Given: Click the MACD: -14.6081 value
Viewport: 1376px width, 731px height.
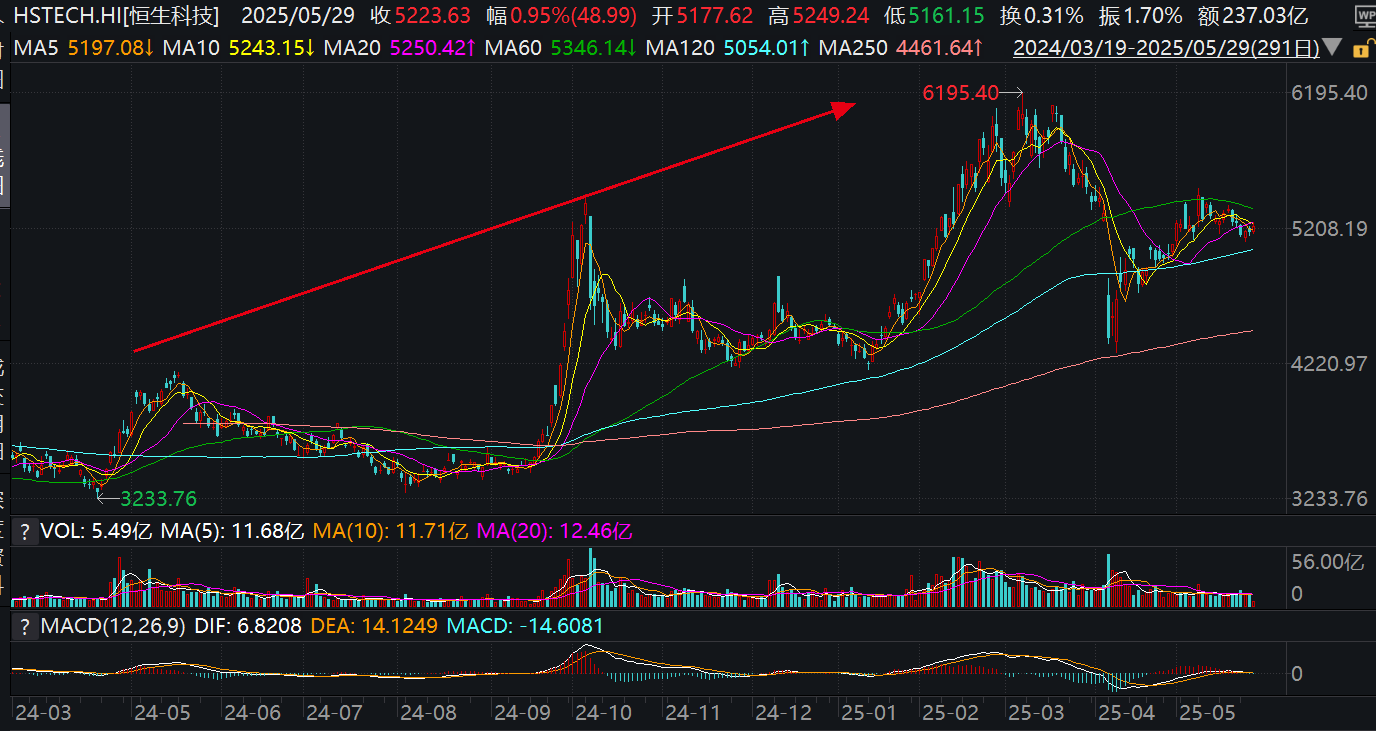Looking at the screenshot, I should point(524,626).
